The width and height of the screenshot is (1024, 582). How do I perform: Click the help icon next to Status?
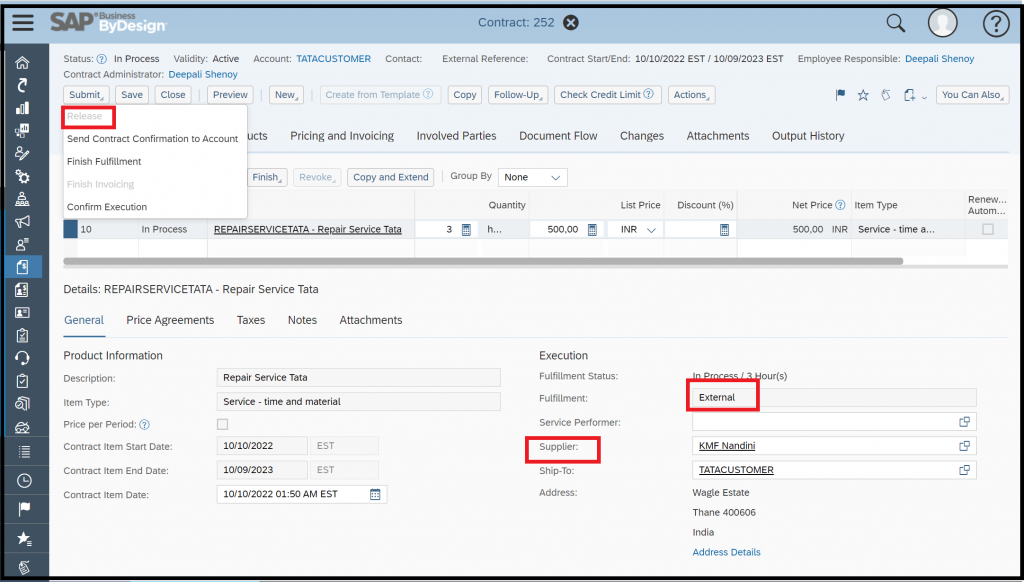click(x=102, y=59)
